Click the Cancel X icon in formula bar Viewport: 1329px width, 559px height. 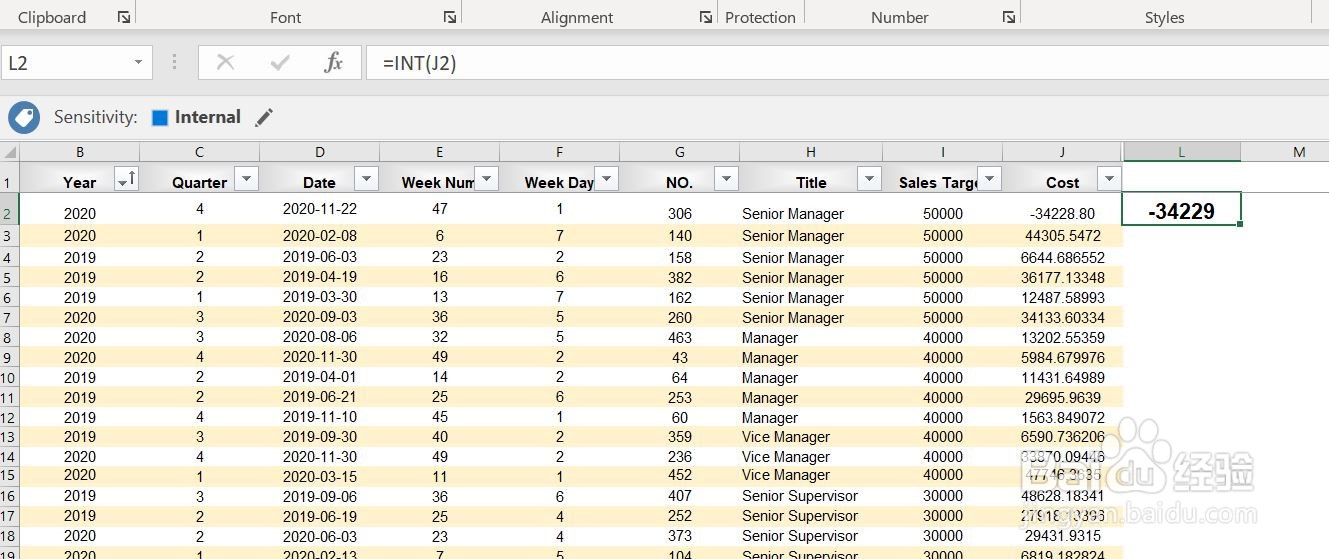[x=225, y=63]
